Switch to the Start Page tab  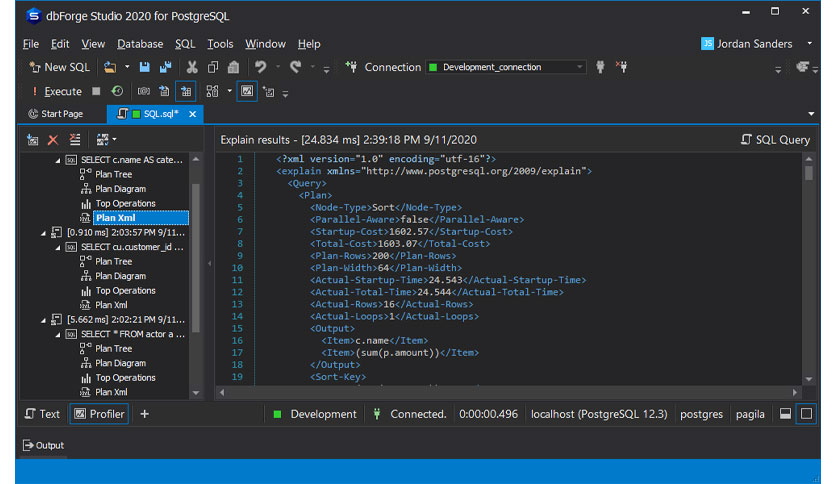pos(55,114)
